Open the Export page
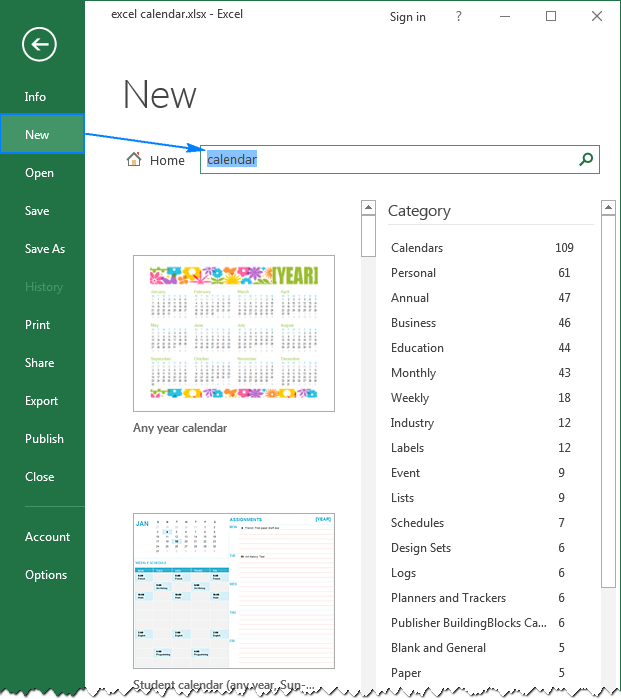The image size is (621, 699). point(42,401)
